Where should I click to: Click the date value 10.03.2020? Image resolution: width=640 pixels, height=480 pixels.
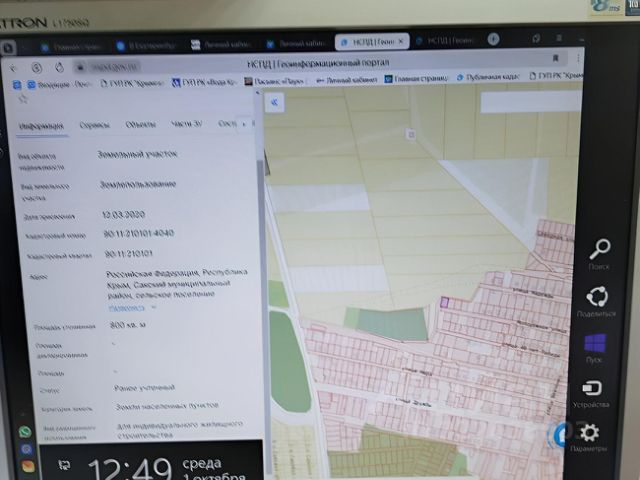click(123, 214)
